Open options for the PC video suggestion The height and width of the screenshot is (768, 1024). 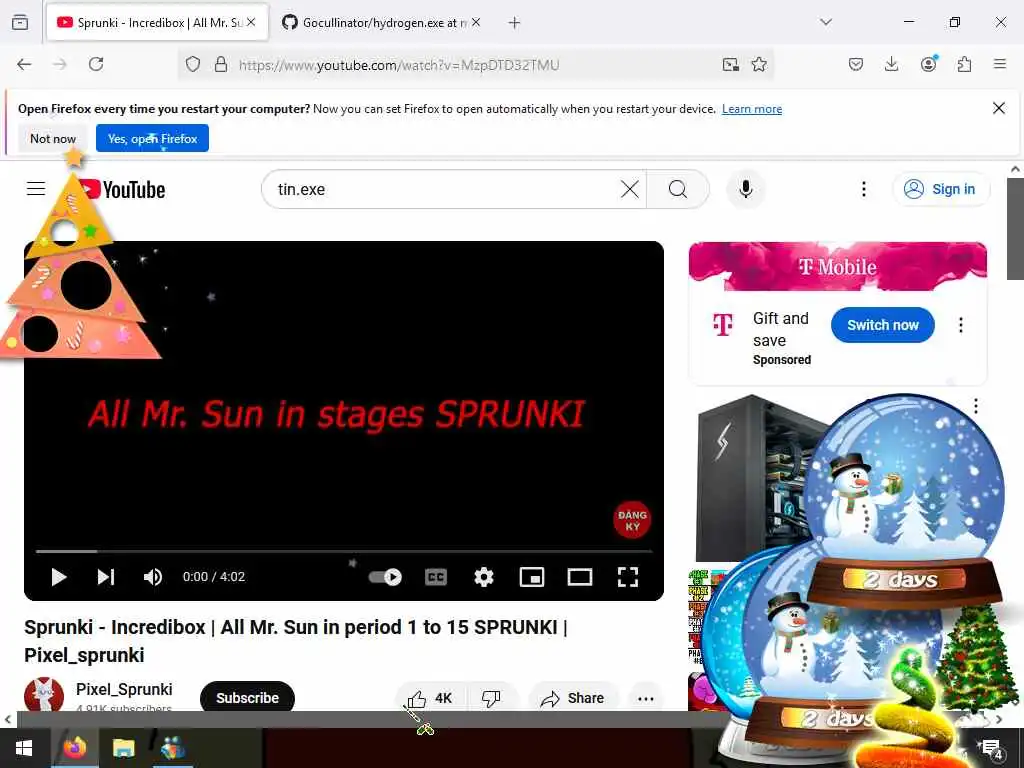[976, 406]
